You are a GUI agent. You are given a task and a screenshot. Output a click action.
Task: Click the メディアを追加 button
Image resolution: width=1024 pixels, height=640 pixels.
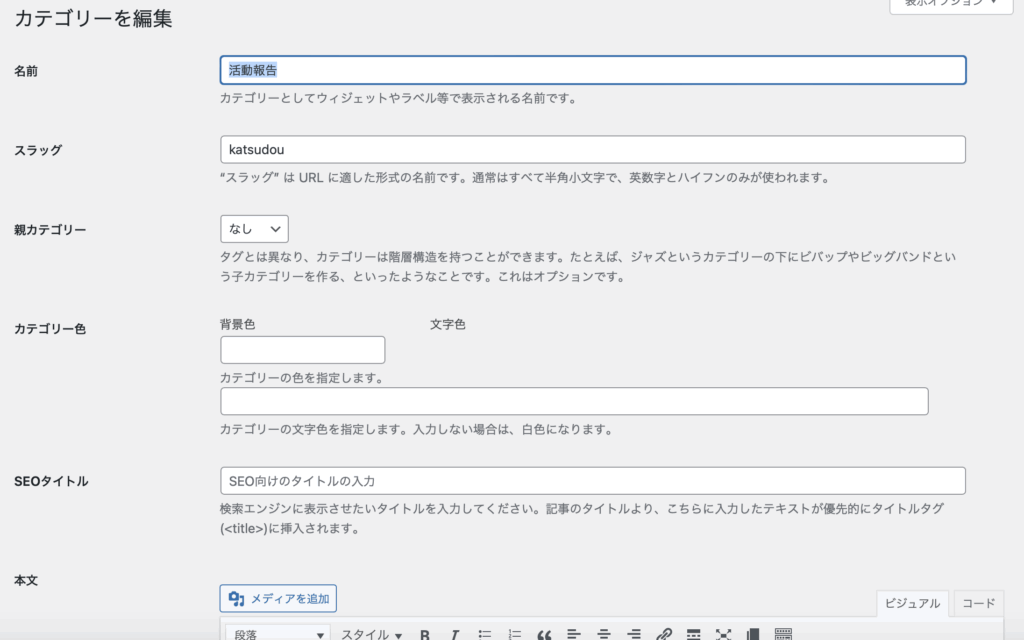[278, 598]
